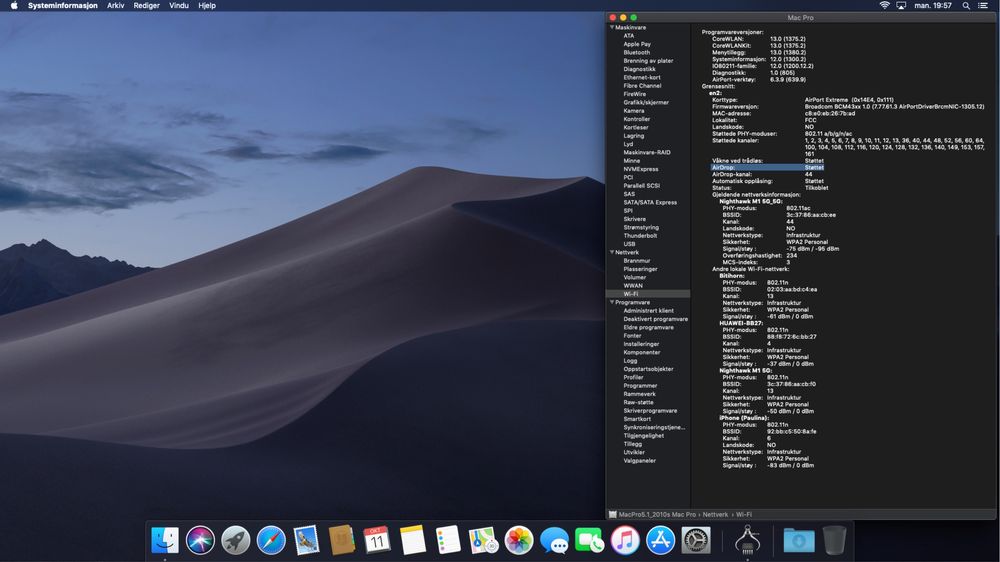Open the Trash in the Dock
The height and width of the screenshot is (562, 1000).
834,540
